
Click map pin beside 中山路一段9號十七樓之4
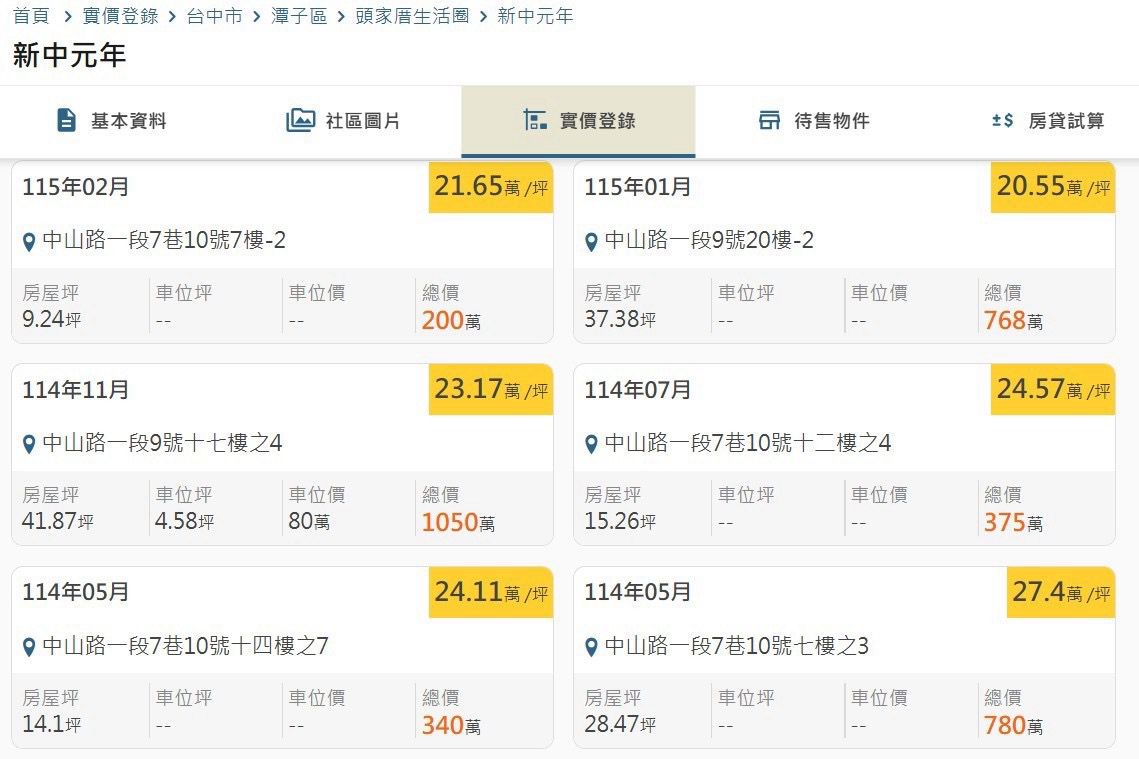(29, 444)
